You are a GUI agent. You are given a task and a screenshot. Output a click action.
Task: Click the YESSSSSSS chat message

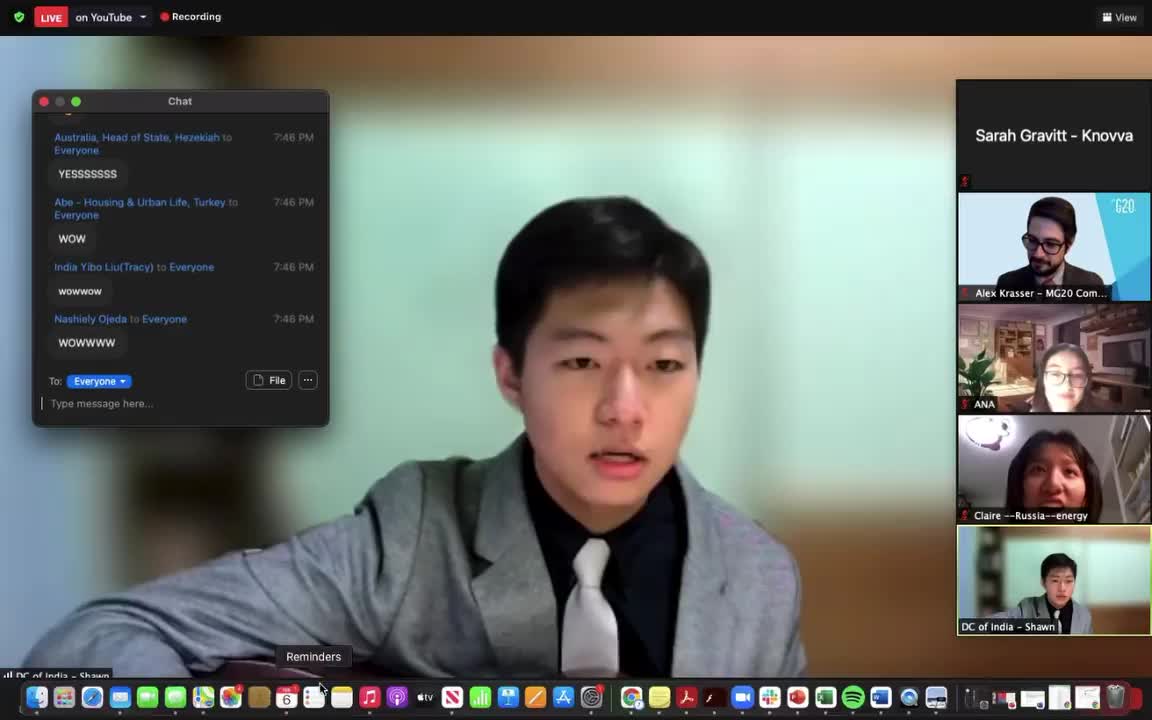pos(87,174)
